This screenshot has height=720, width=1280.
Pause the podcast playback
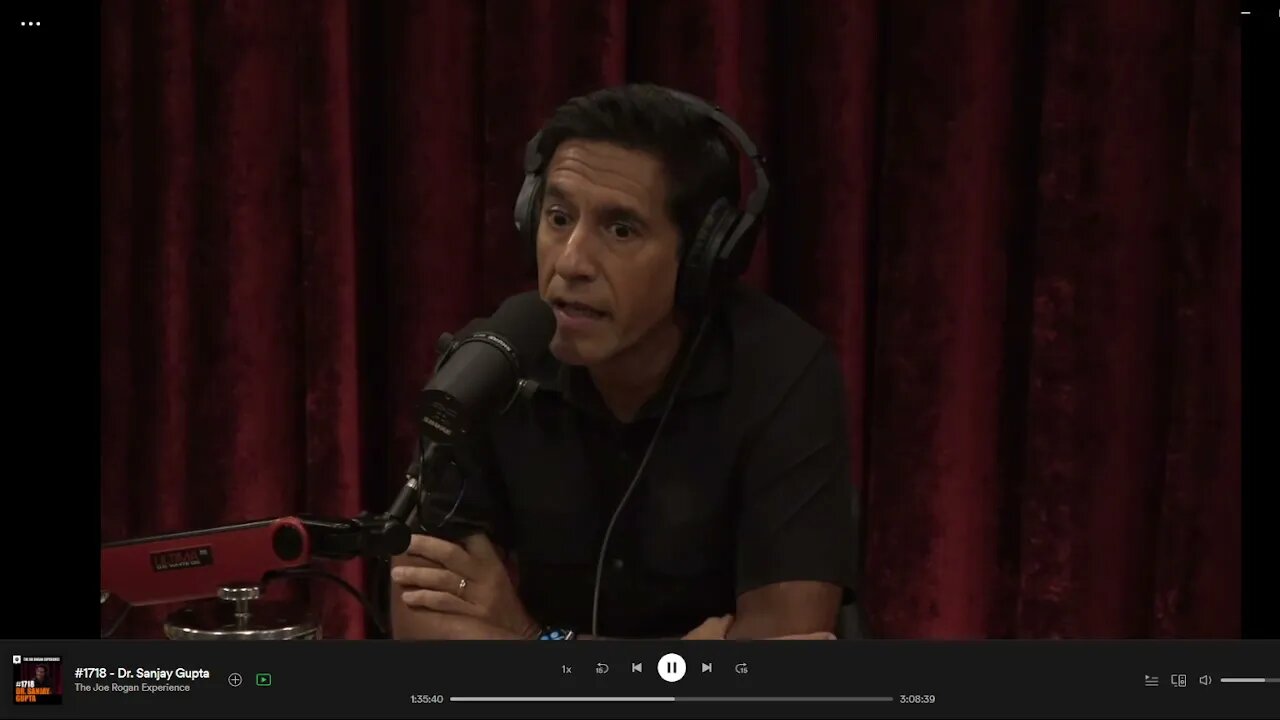pos(672,668)
